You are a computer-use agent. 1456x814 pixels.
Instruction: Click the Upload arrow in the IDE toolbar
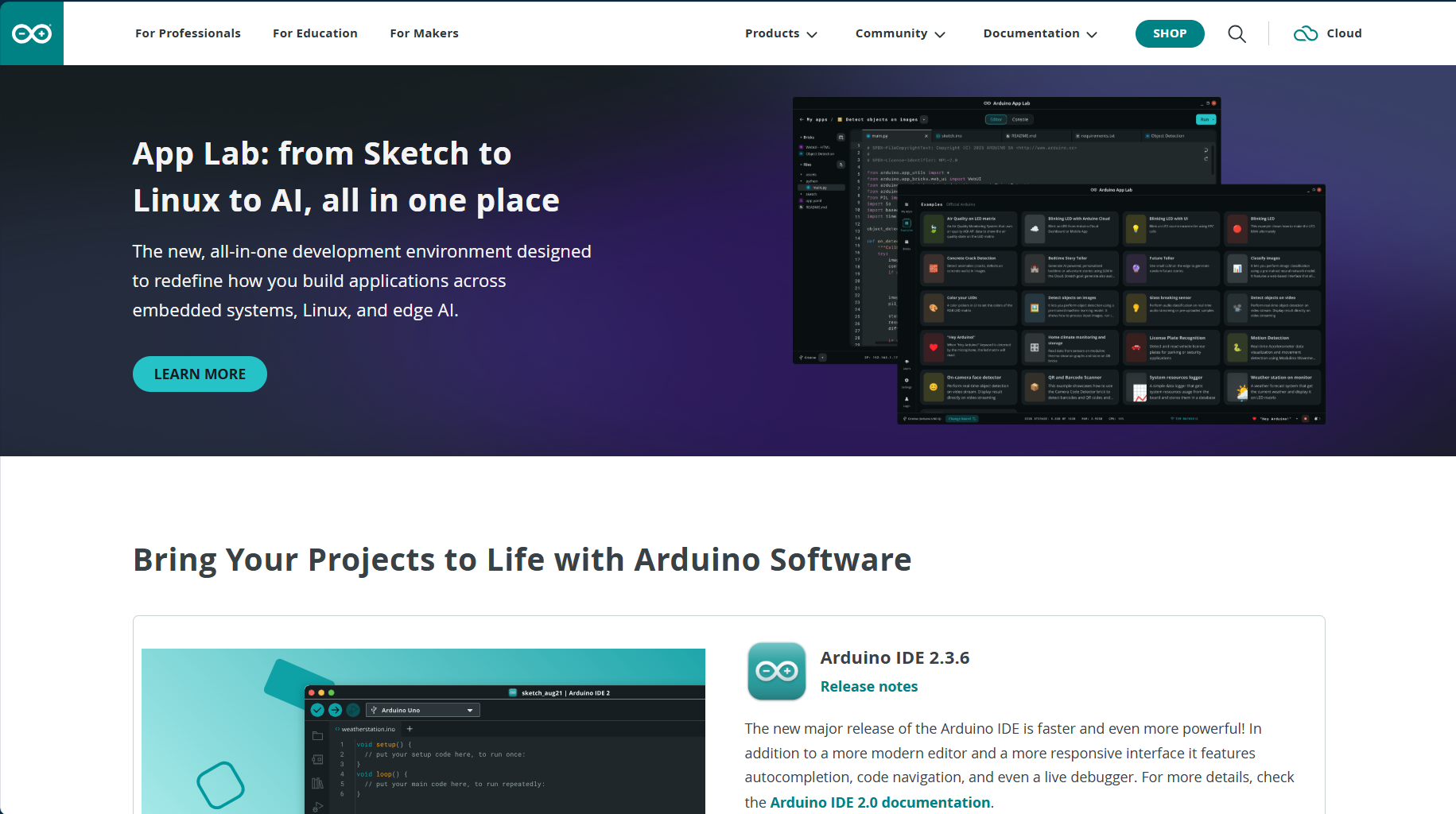point(335,710)
